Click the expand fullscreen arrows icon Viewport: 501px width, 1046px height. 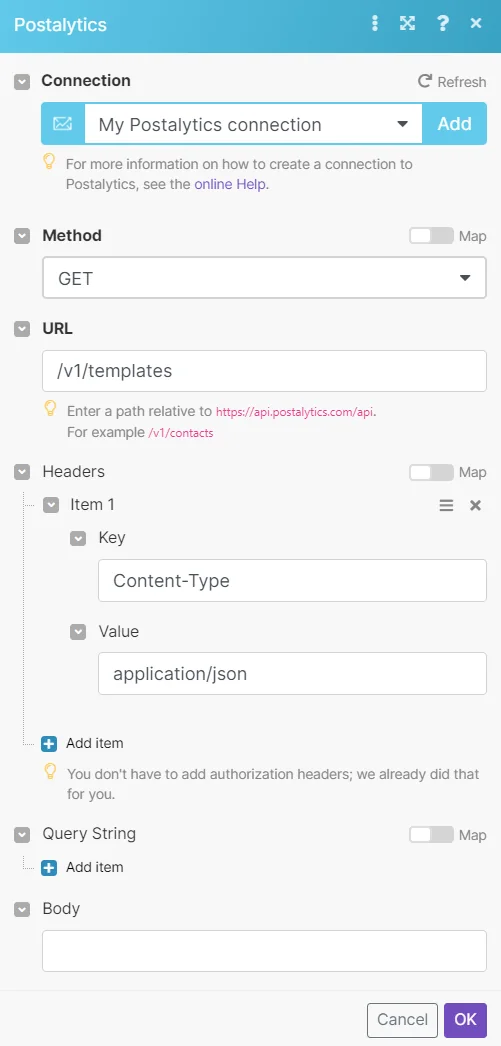pyautogui.click(x=407, y=24)
